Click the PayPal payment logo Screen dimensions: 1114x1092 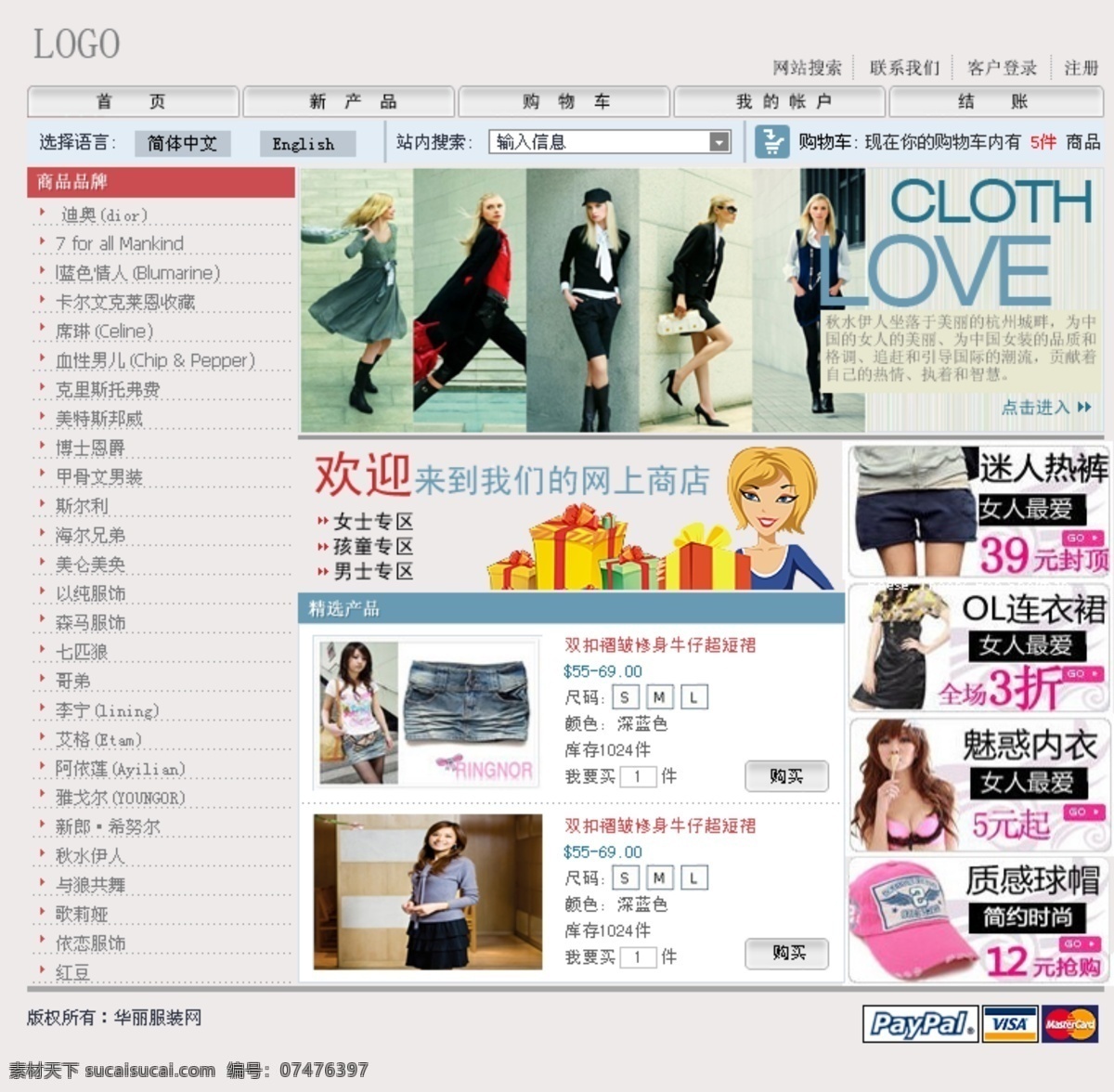920,1024
